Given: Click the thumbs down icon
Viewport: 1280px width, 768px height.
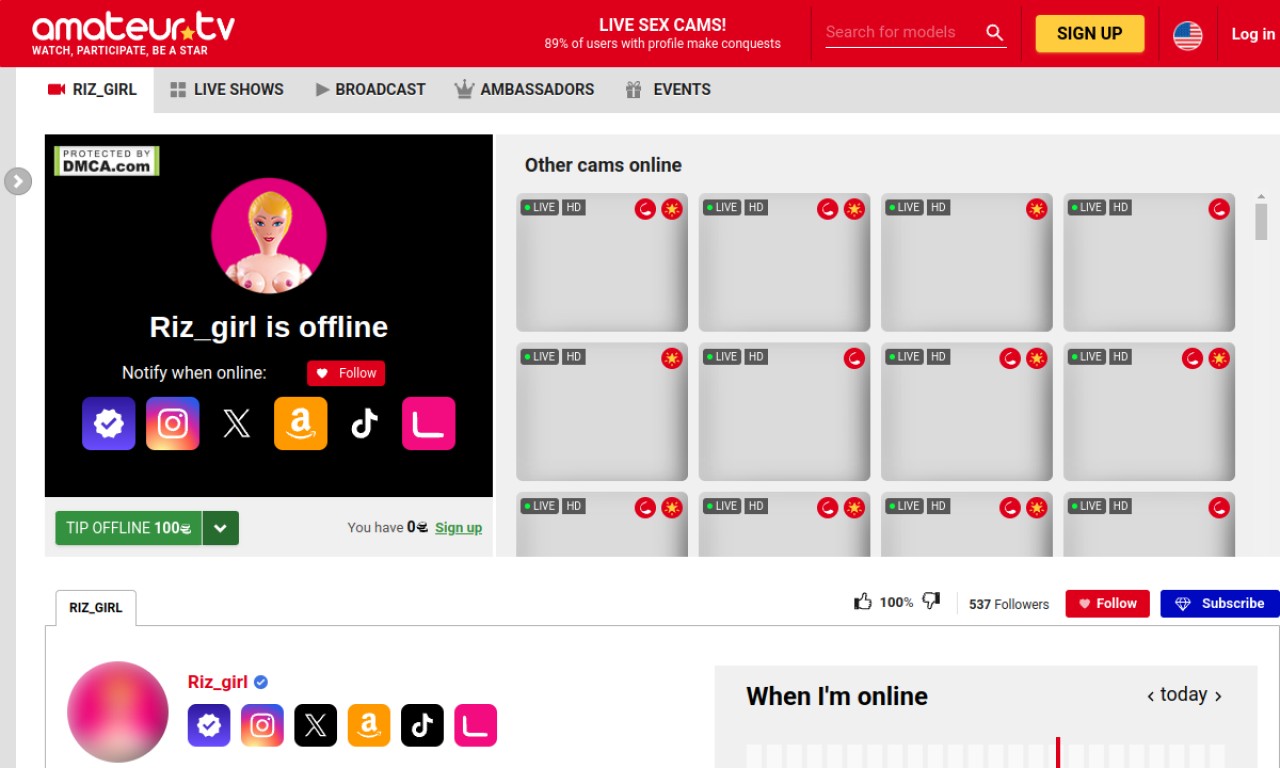Looking at the screenshot, I should point(931,601).
